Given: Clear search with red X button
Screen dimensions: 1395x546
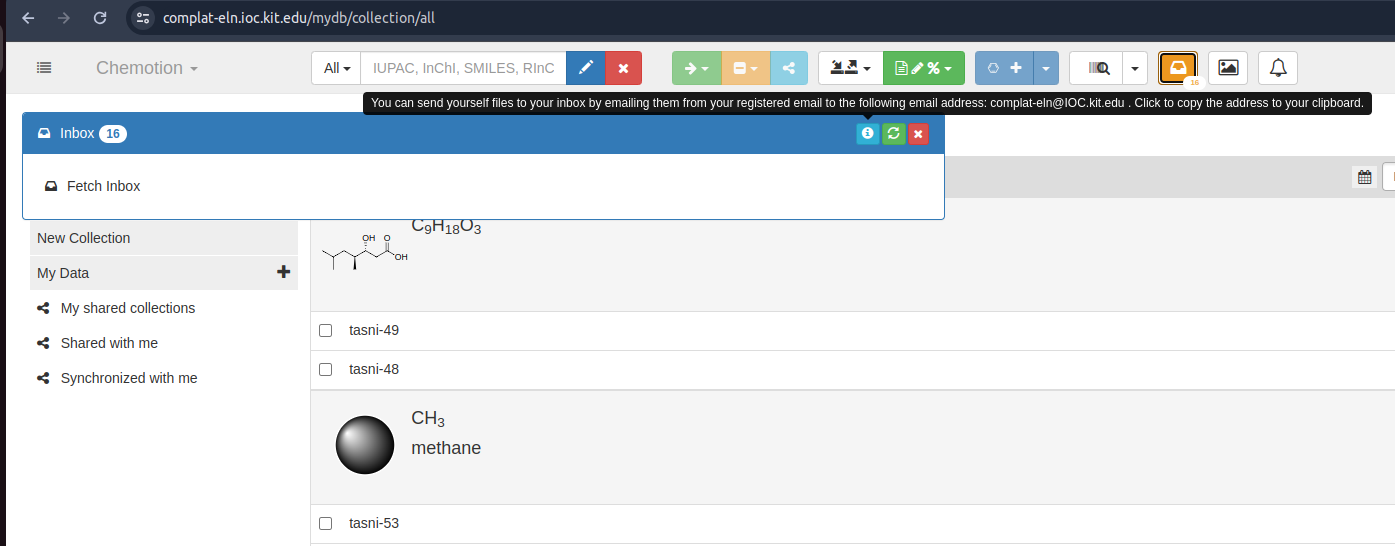Looking at the screenshot, I should 624,68.
